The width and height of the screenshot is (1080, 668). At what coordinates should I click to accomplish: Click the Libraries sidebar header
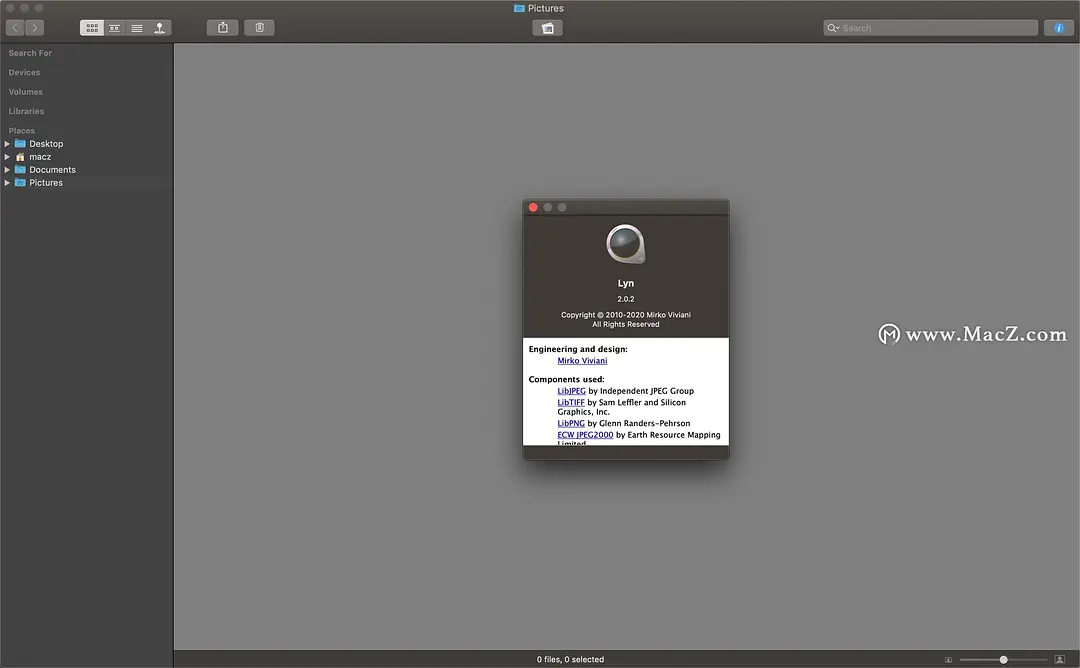pos(26,111)
